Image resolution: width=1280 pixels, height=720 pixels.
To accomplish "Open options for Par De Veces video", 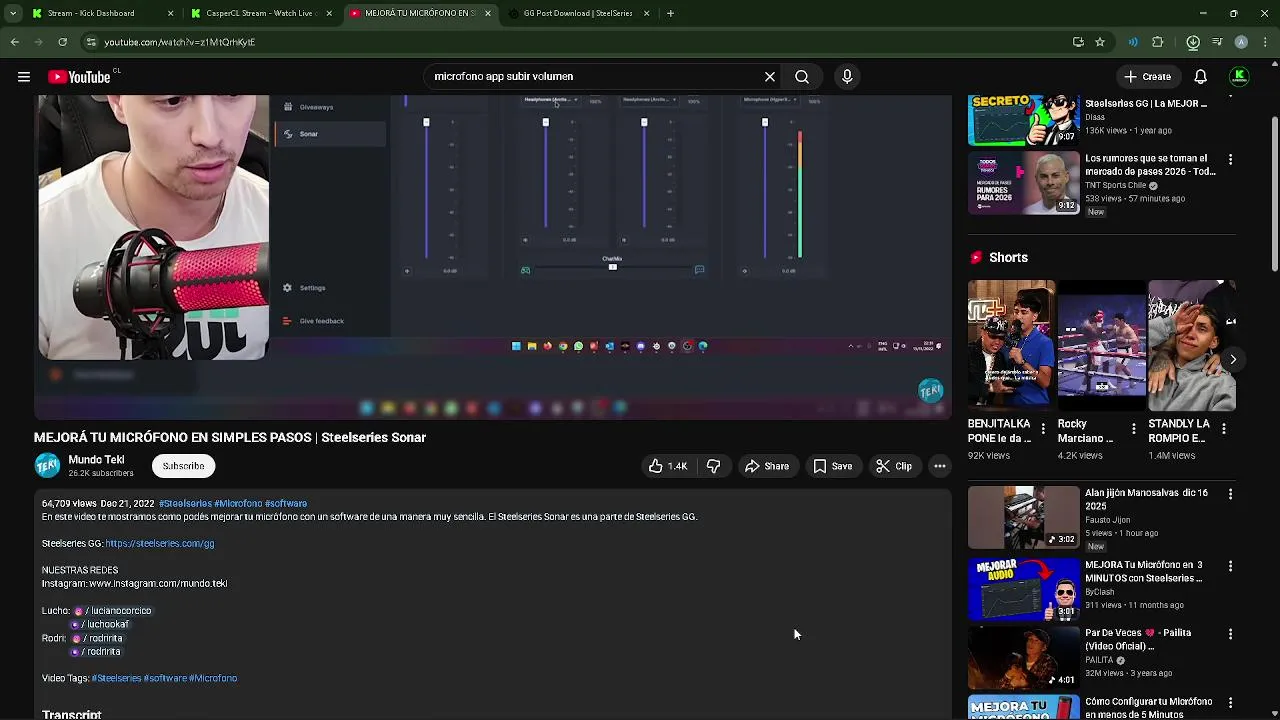I will point(1230,634).
